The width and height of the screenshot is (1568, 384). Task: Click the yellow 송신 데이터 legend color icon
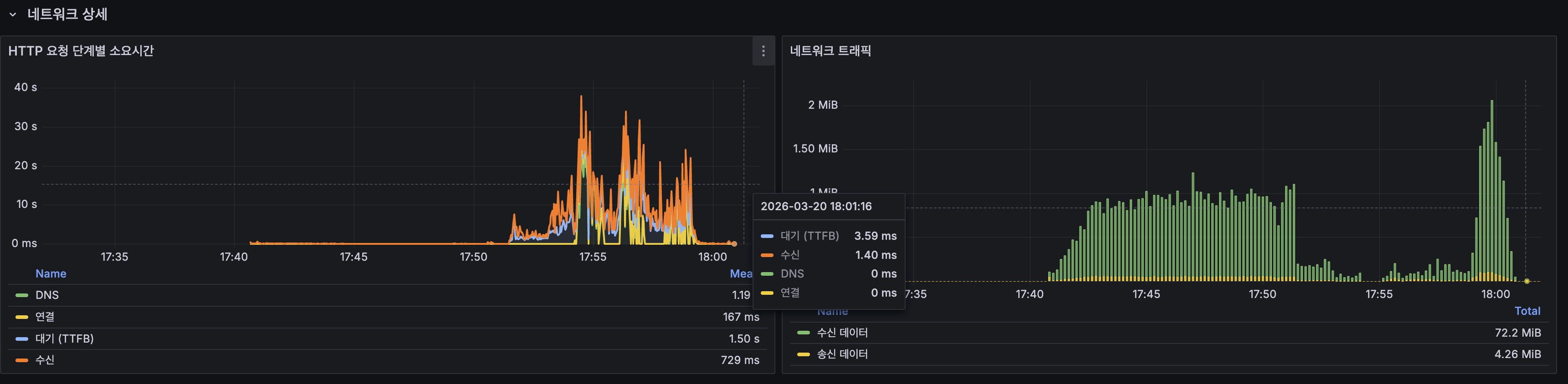pos(804,354)
